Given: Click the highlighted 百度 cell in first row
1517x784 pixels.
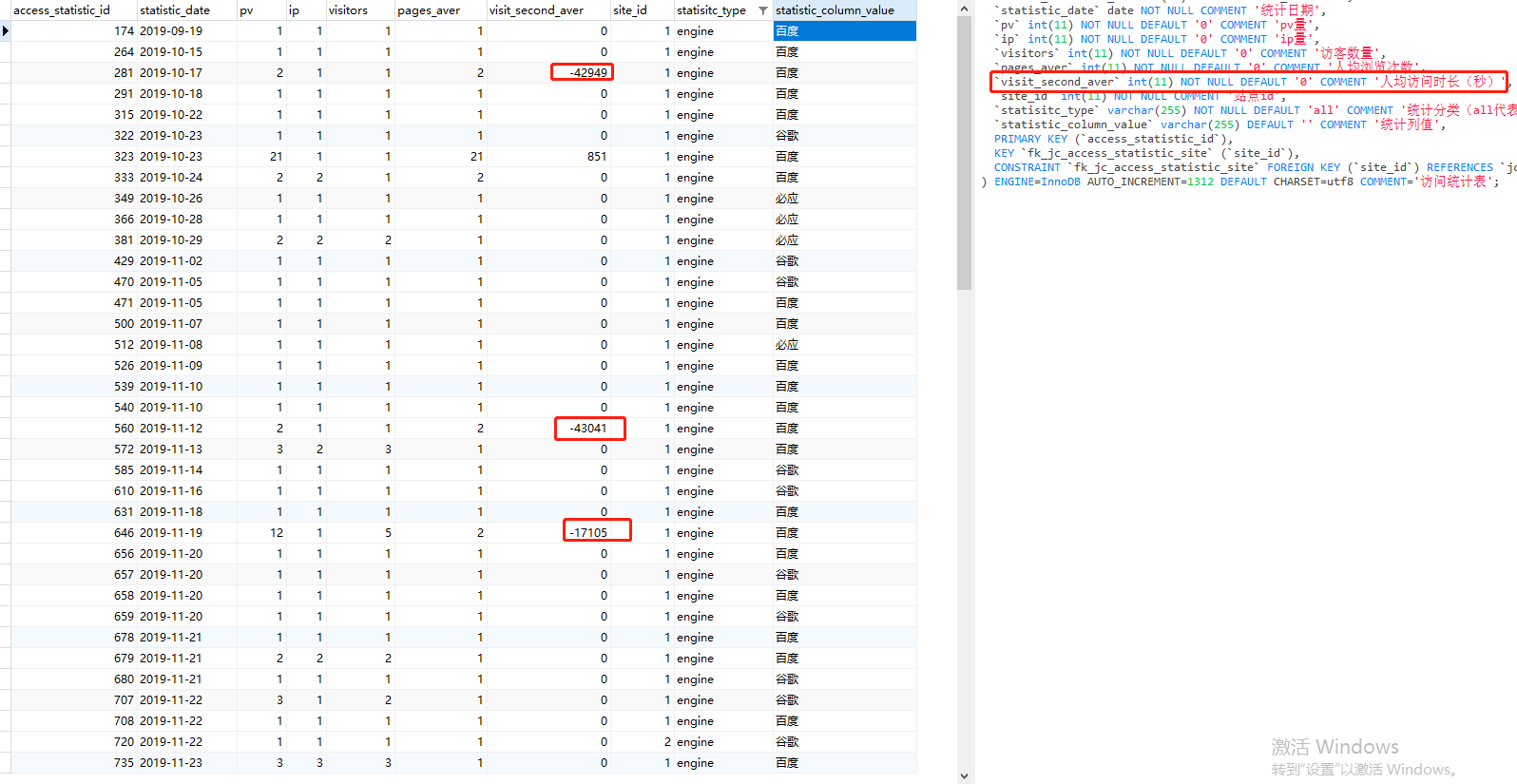Looking at the screenshot, I should pyautogui.click(x=844, y=31).
